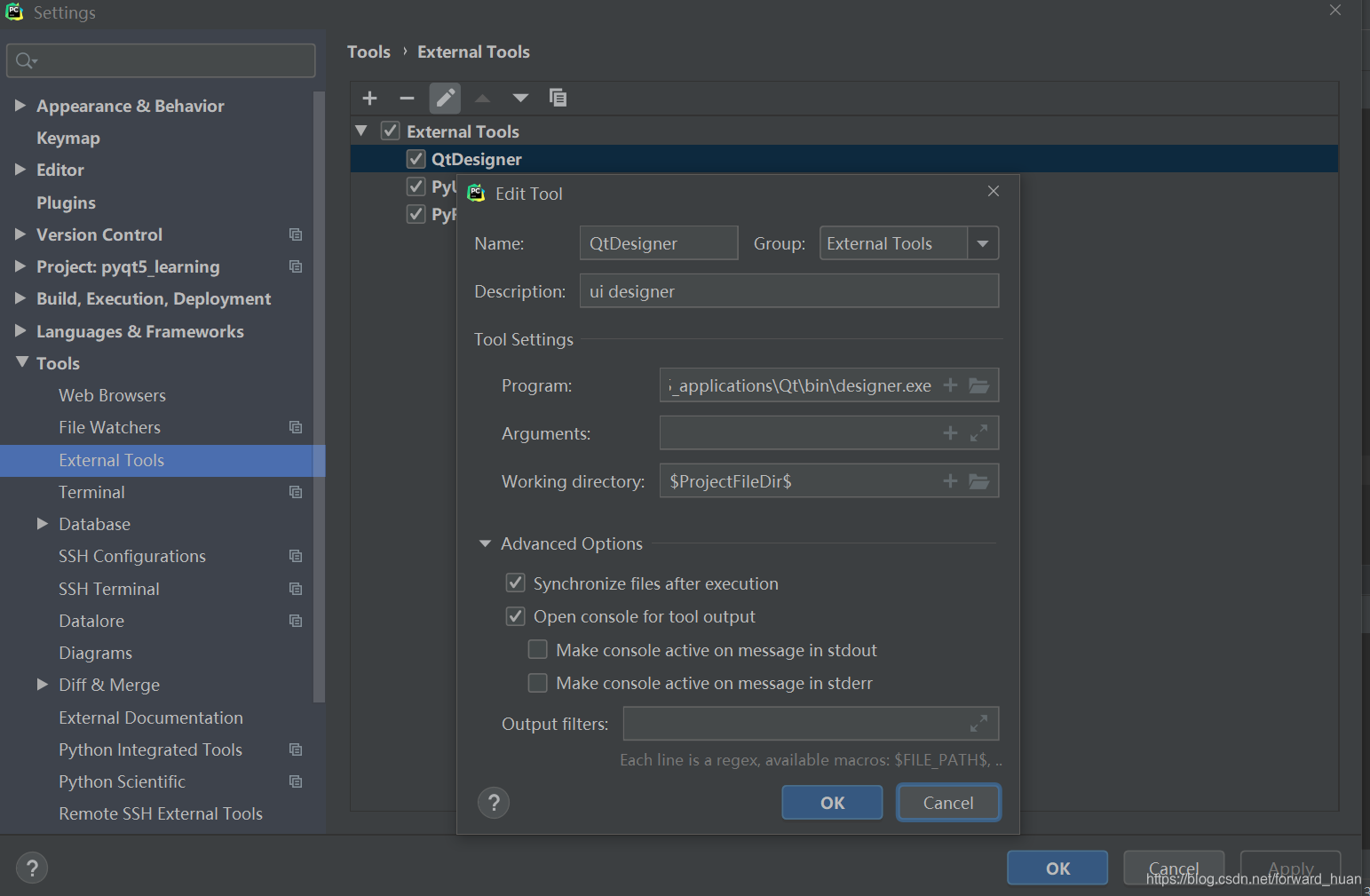Enable Make console active on stderr message
This screenshot has width=1370, height=896.
537,683
